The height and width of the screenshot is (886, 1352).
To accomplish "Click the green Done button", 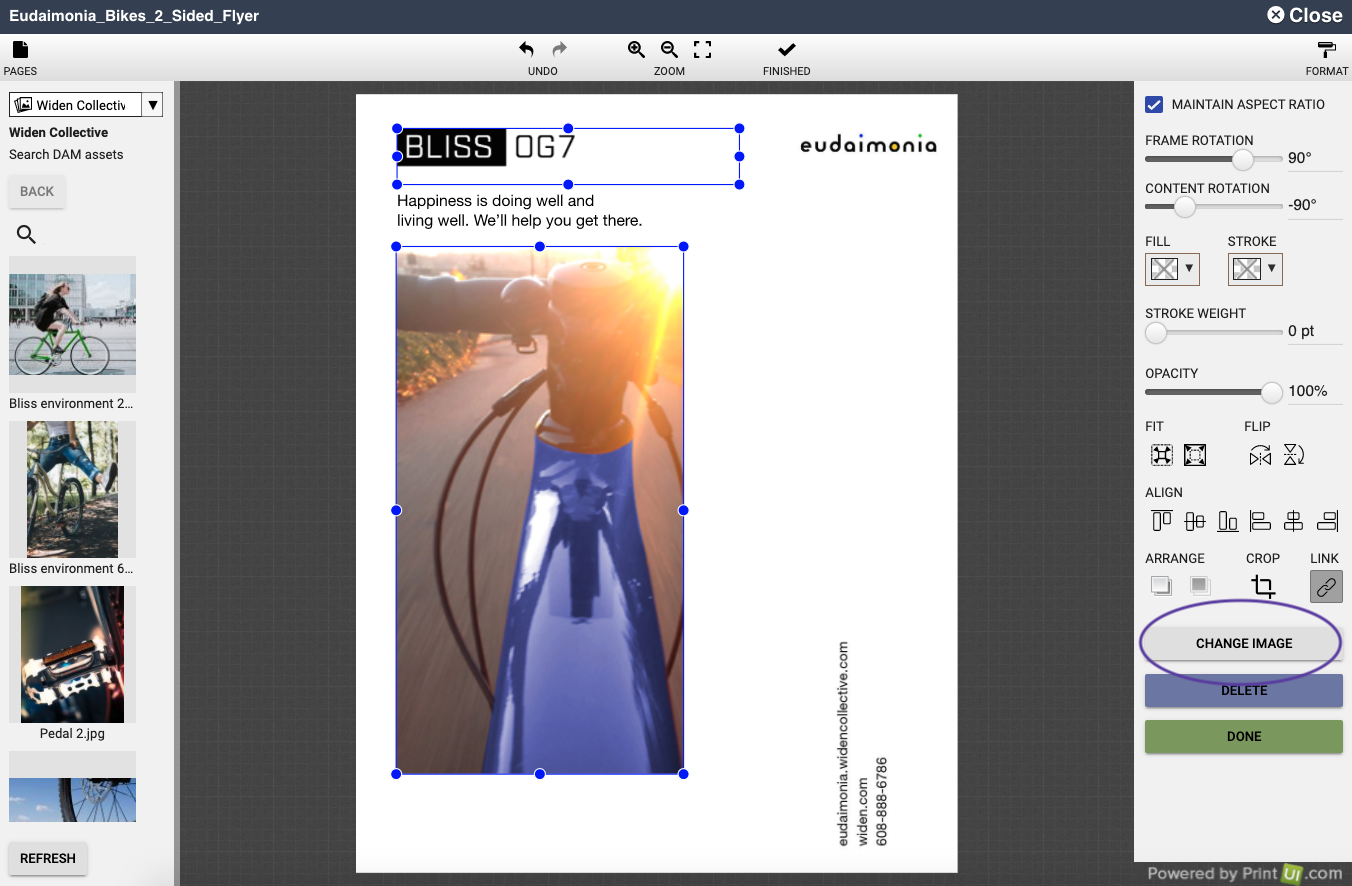I will [x=1244, y=736].
